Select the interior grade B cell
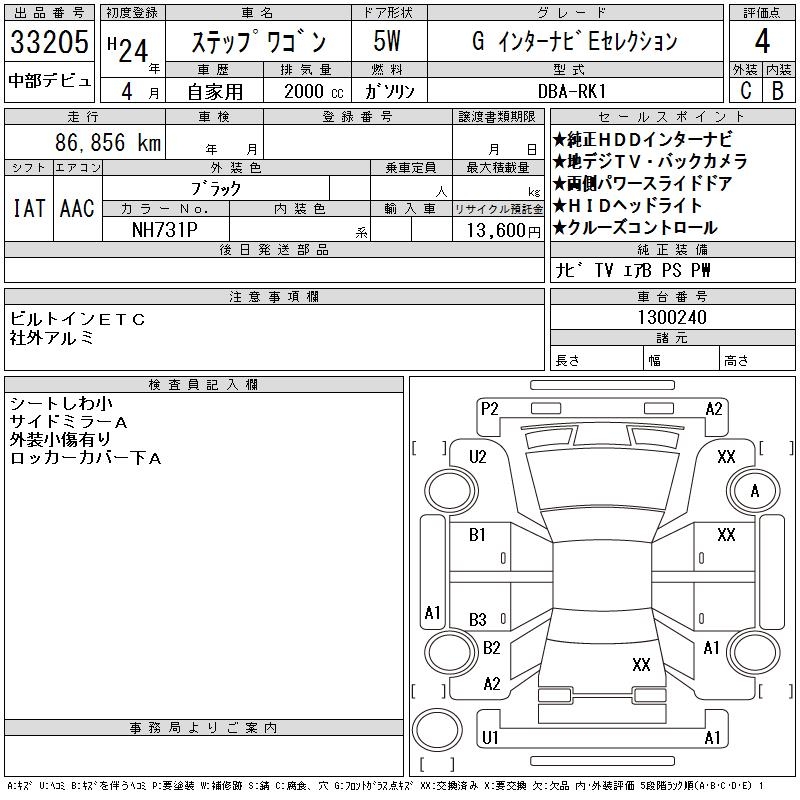The height and width of the screenshot is (800, 800). click(778, 90)
